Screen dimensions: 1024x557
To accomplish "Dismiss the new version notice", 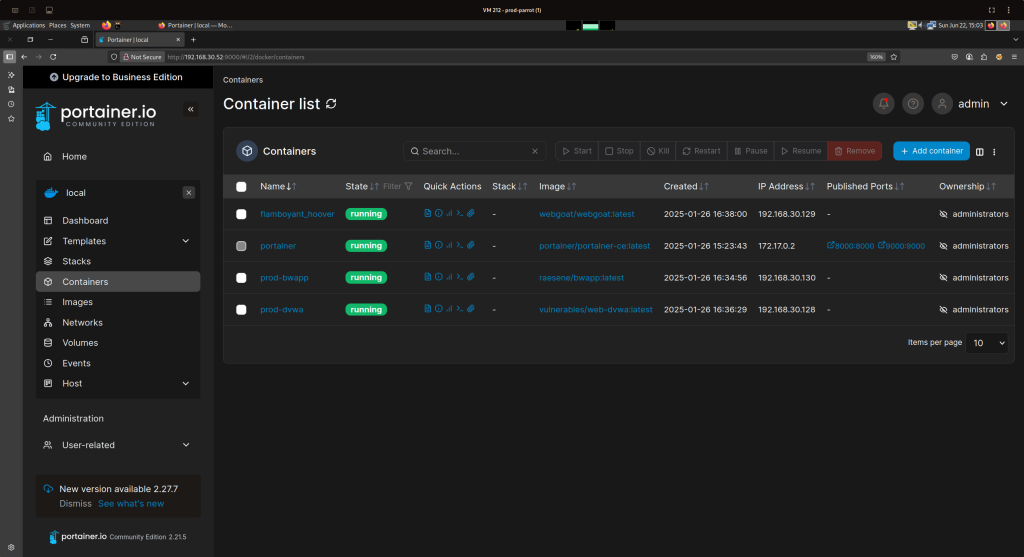I will 75,503.
